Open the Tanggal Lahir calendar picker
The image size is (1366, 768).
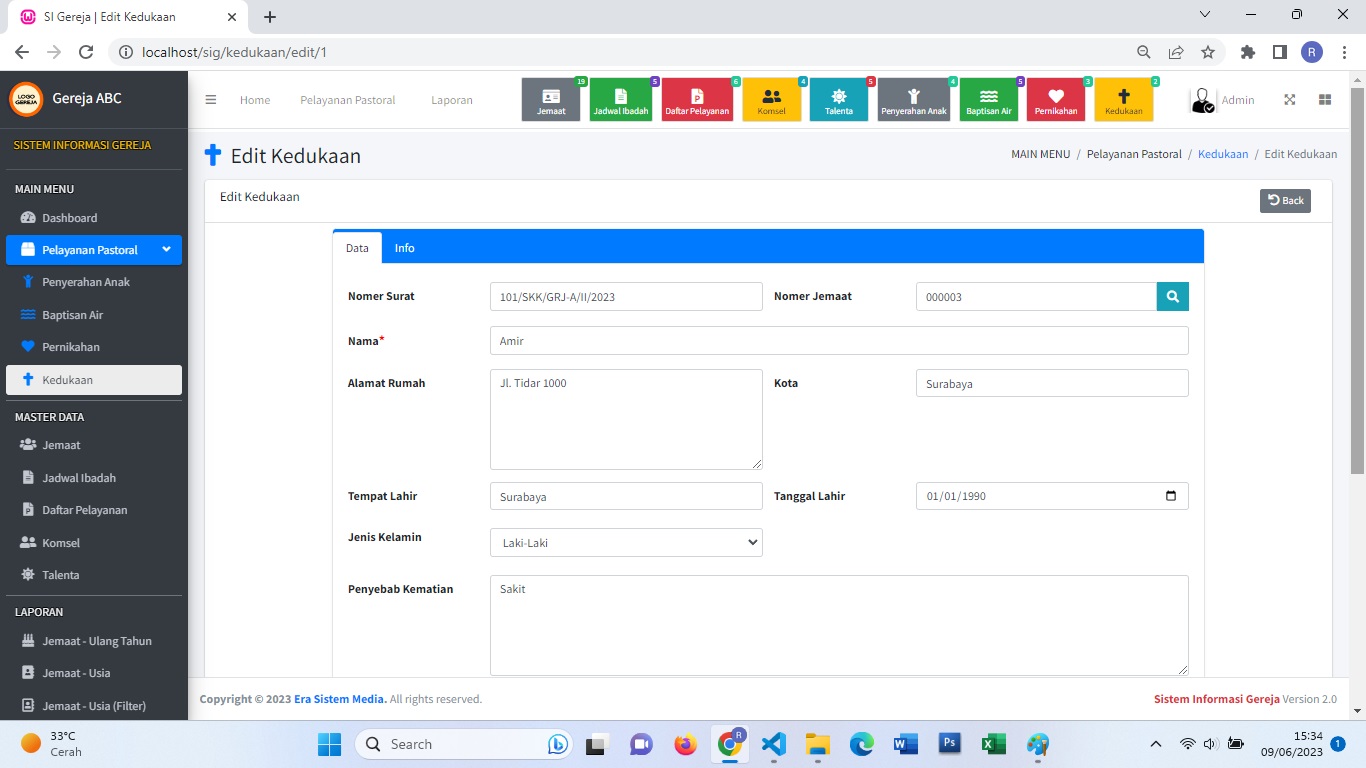click(1171, 496)
